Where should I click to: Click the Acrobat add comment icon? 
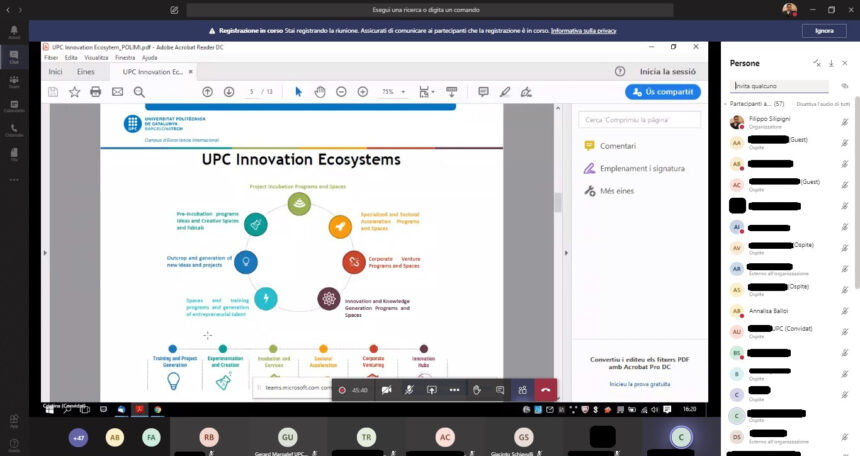pos(483,92)
